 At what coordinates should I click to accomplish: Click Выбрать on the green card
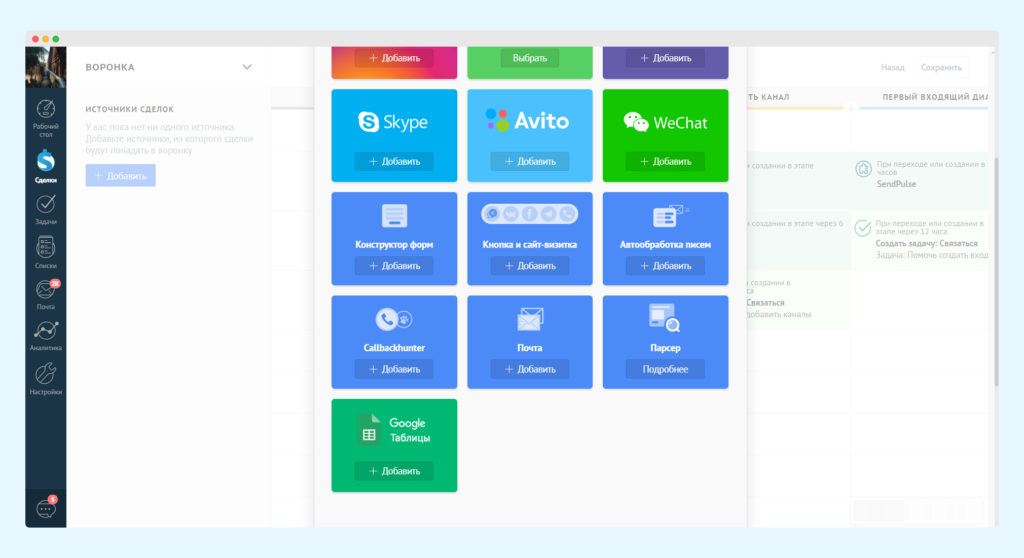[530, 58]
